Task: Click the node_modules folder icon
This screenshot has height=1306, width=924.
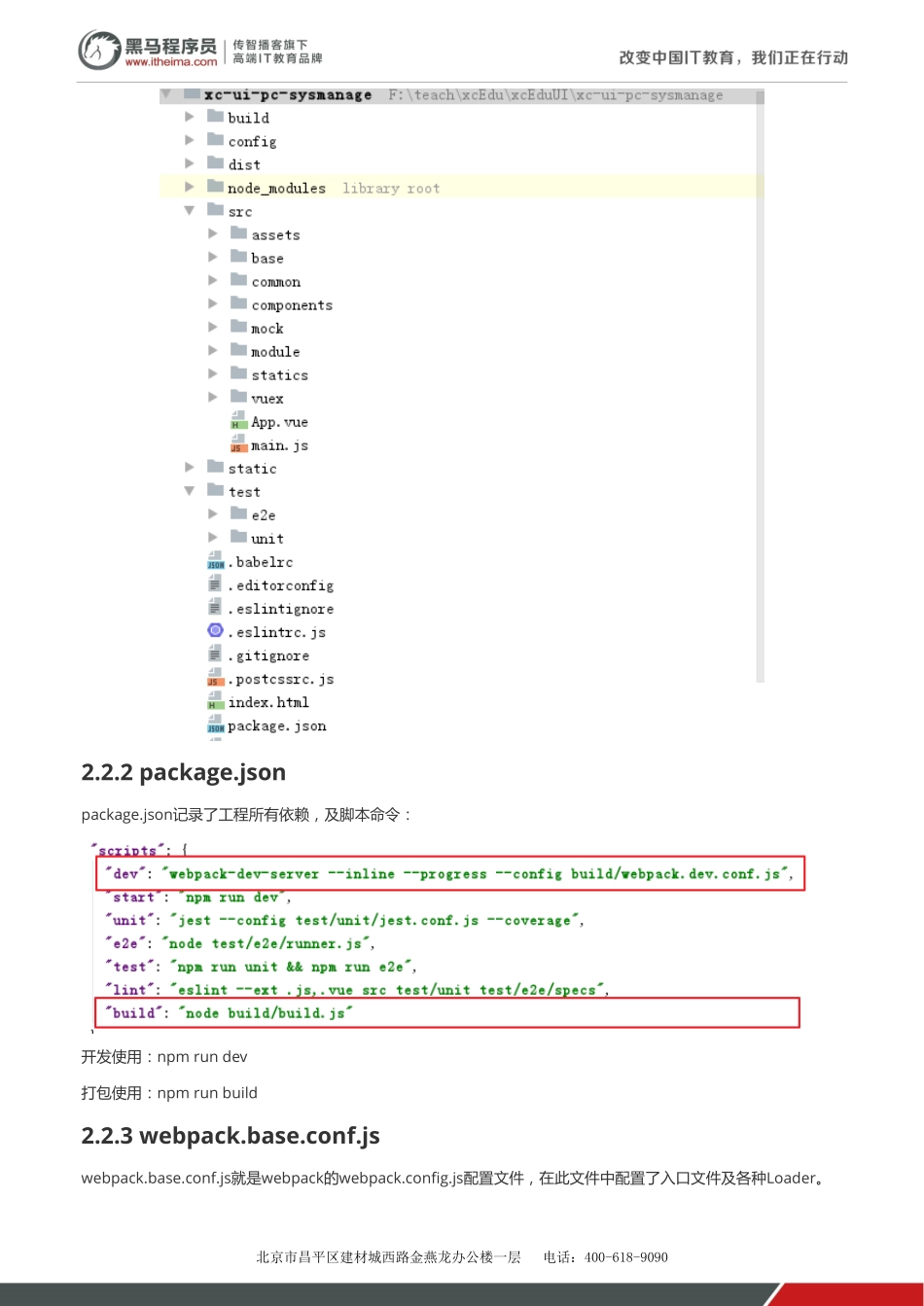Action: point(215,188)
